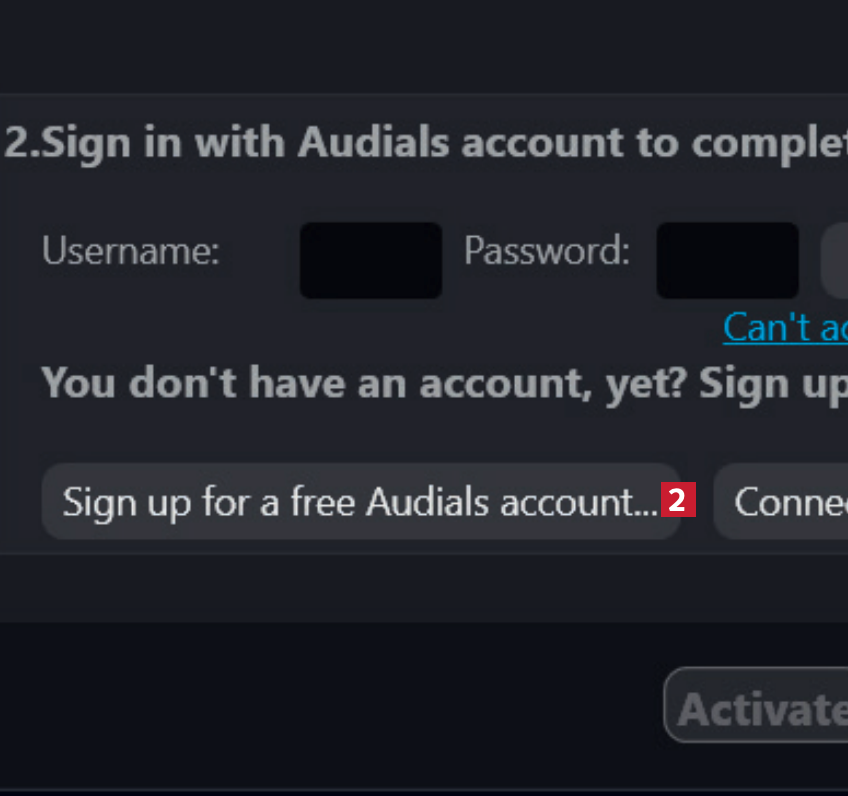Click the red number 2 badge
Screen dimensions: 848x796
677,500
